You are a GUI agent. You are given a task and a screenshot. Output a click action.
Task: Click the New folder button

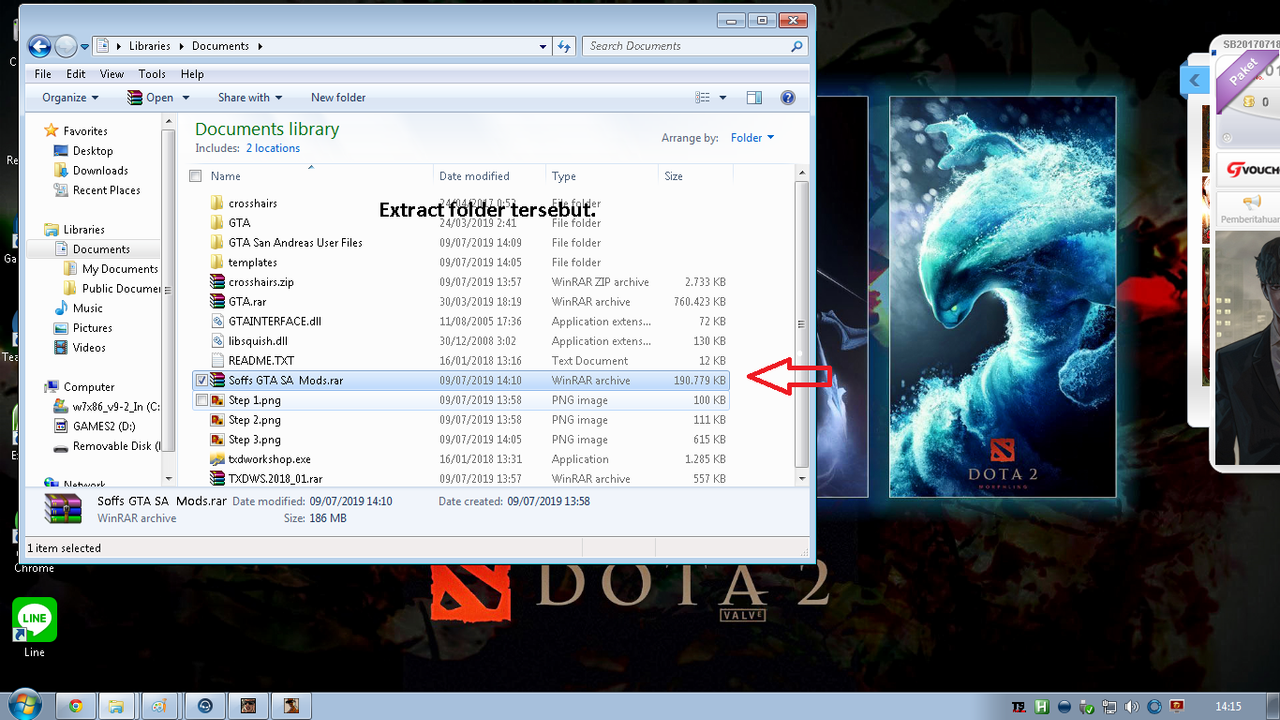click(338, 98)
